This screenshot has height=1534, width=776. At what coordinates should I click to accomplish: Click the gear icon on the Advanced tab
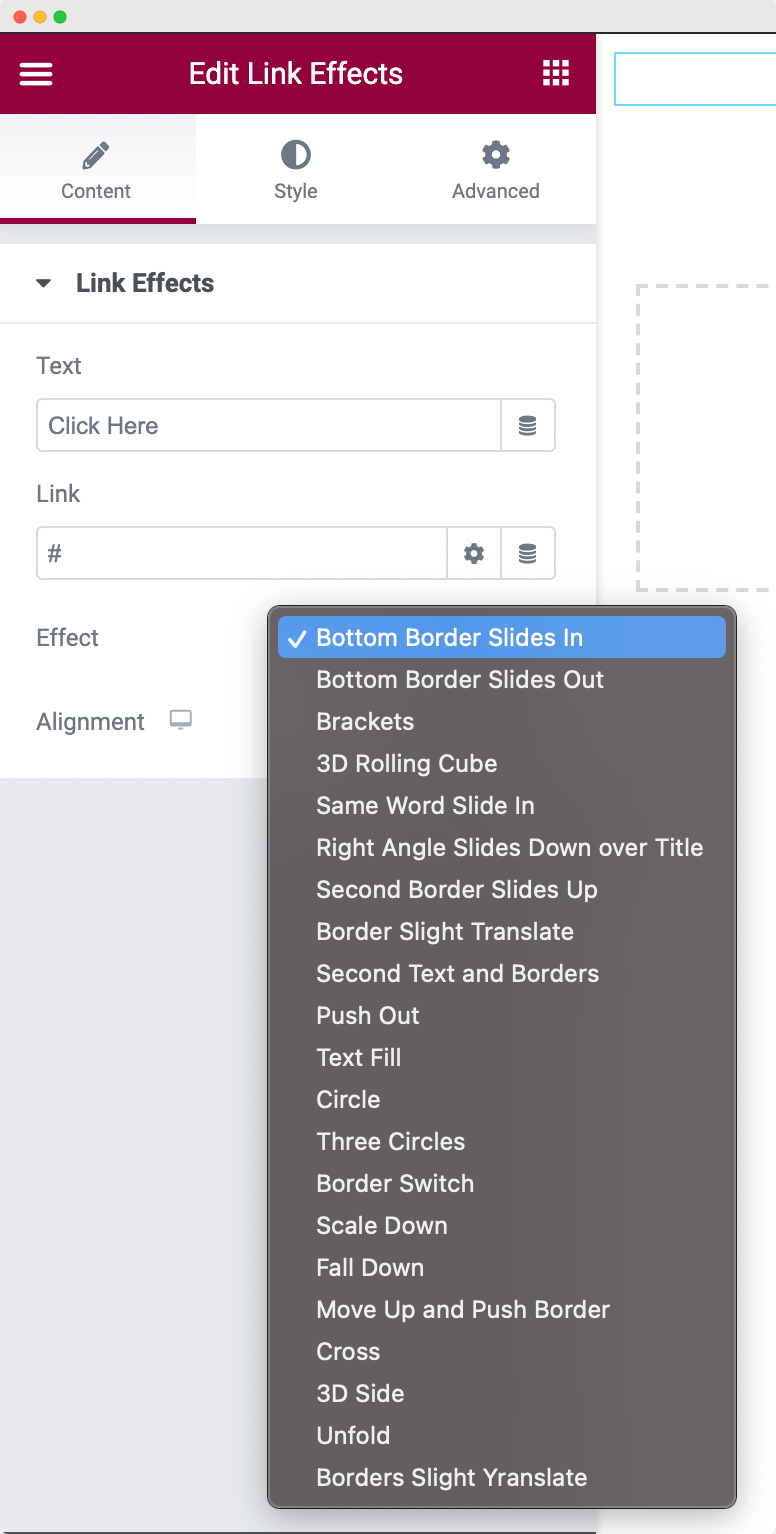click(495, 154)
